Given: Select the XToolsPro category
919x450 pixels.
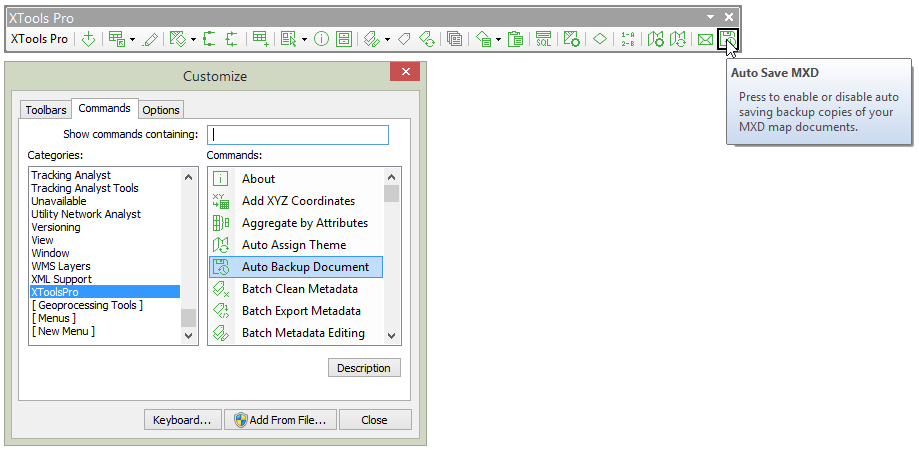Looking at the screenshot, I should [x=105, y=292].
